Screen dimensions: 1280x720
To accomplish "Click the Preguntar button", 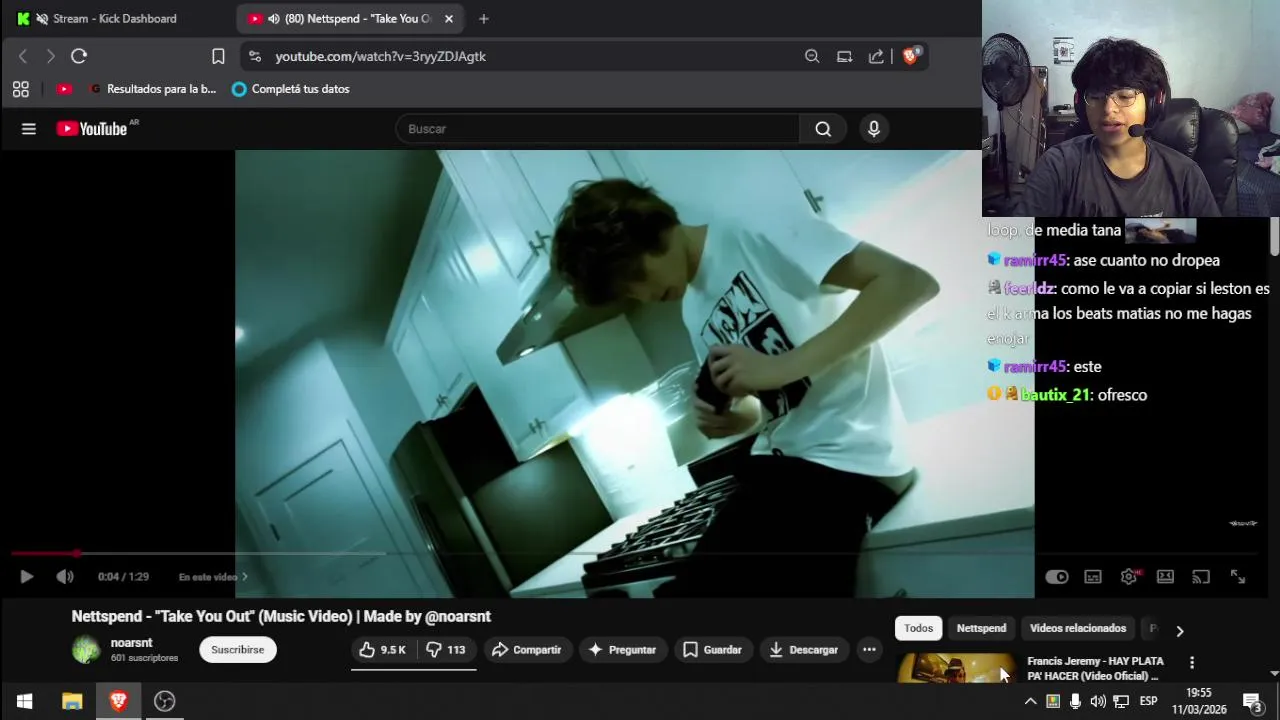I will click(622, 650).
